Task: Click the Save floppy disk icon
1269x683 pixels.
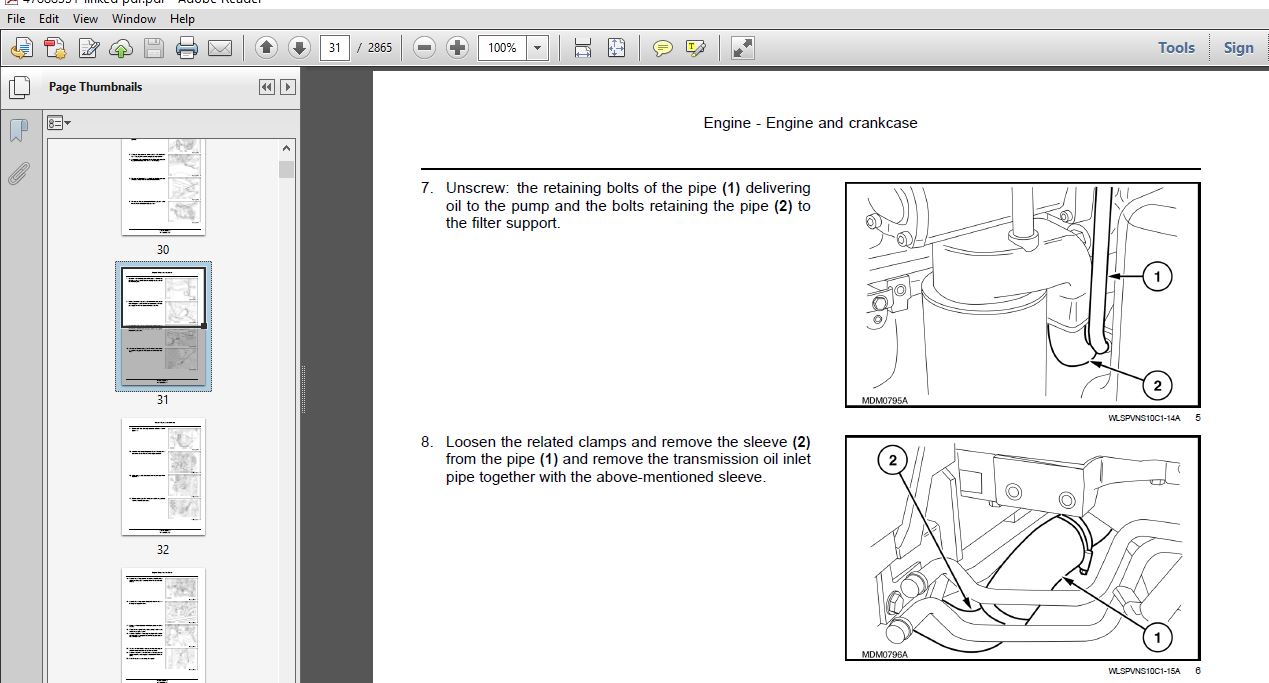Action: (154, 47)
